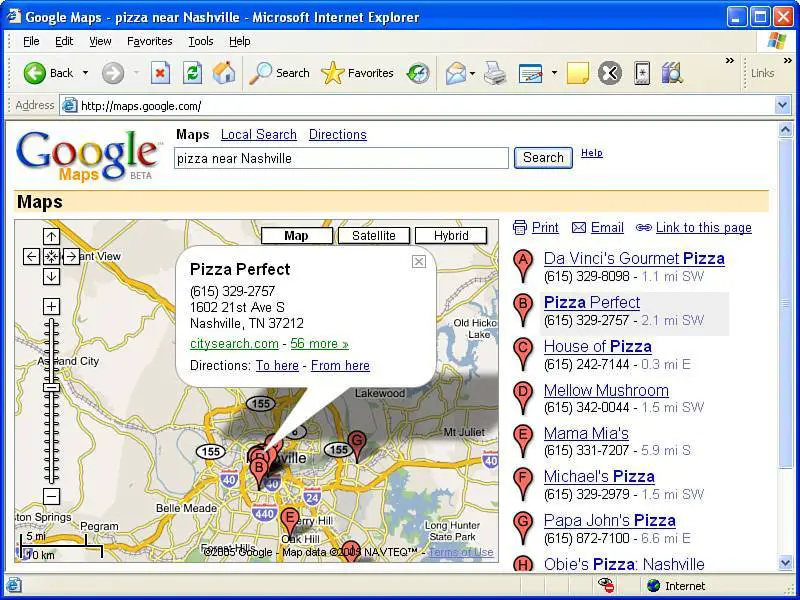Pan the map up with arrow control

pyautogui.click(x=51, y=236)
